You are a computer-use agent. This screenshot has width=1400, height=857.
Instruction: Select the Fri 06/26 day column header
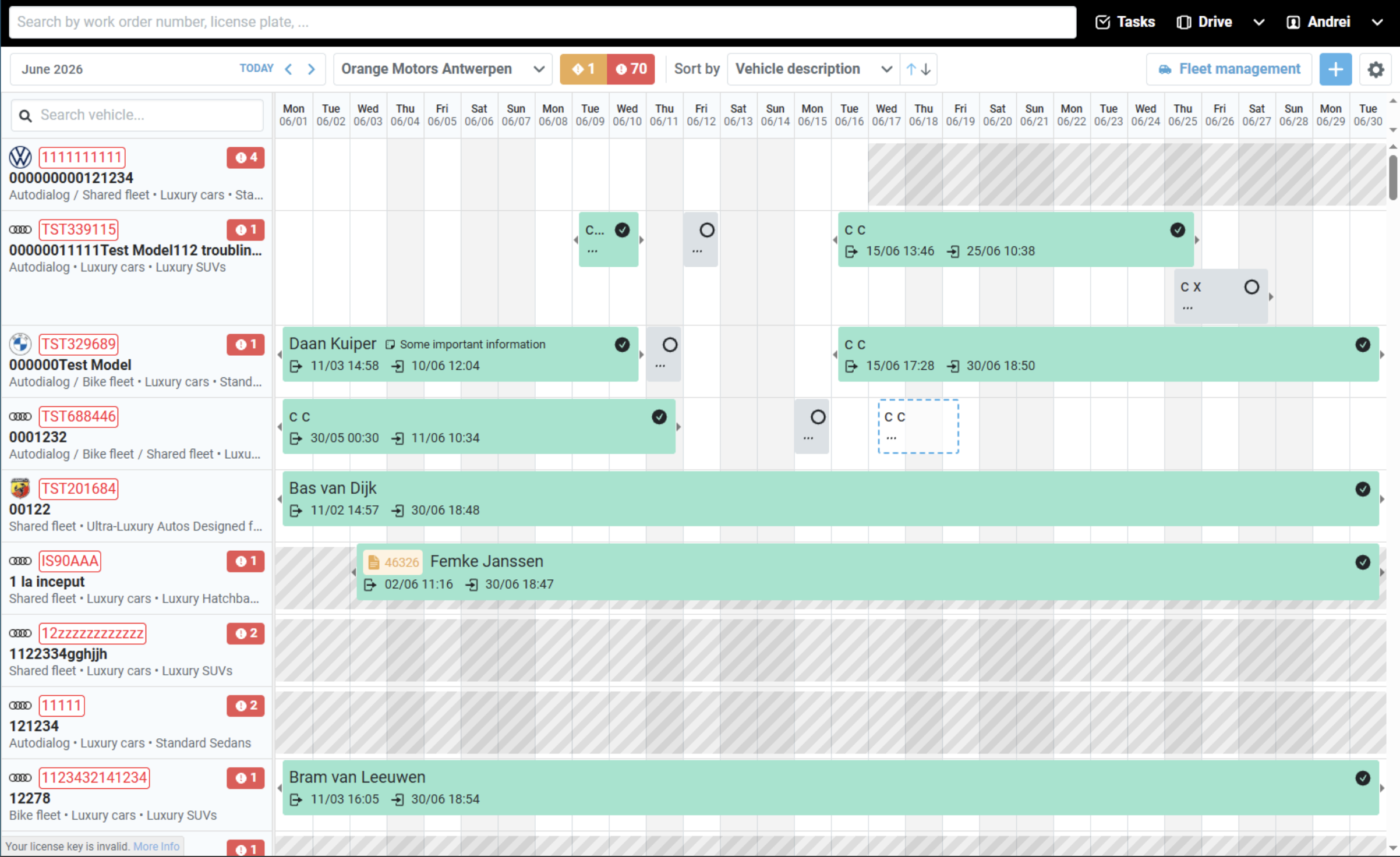tap(1219, 115)
